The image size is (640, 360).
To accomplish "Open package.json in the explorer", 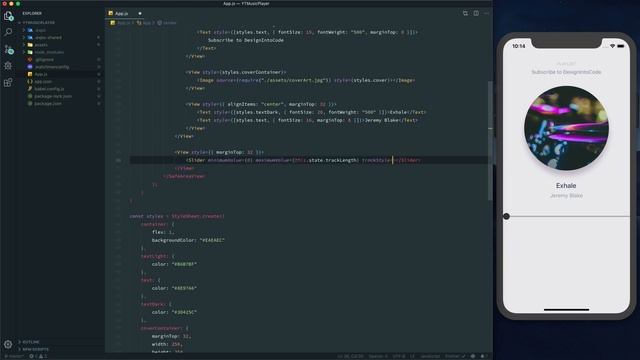I will 48,104.
